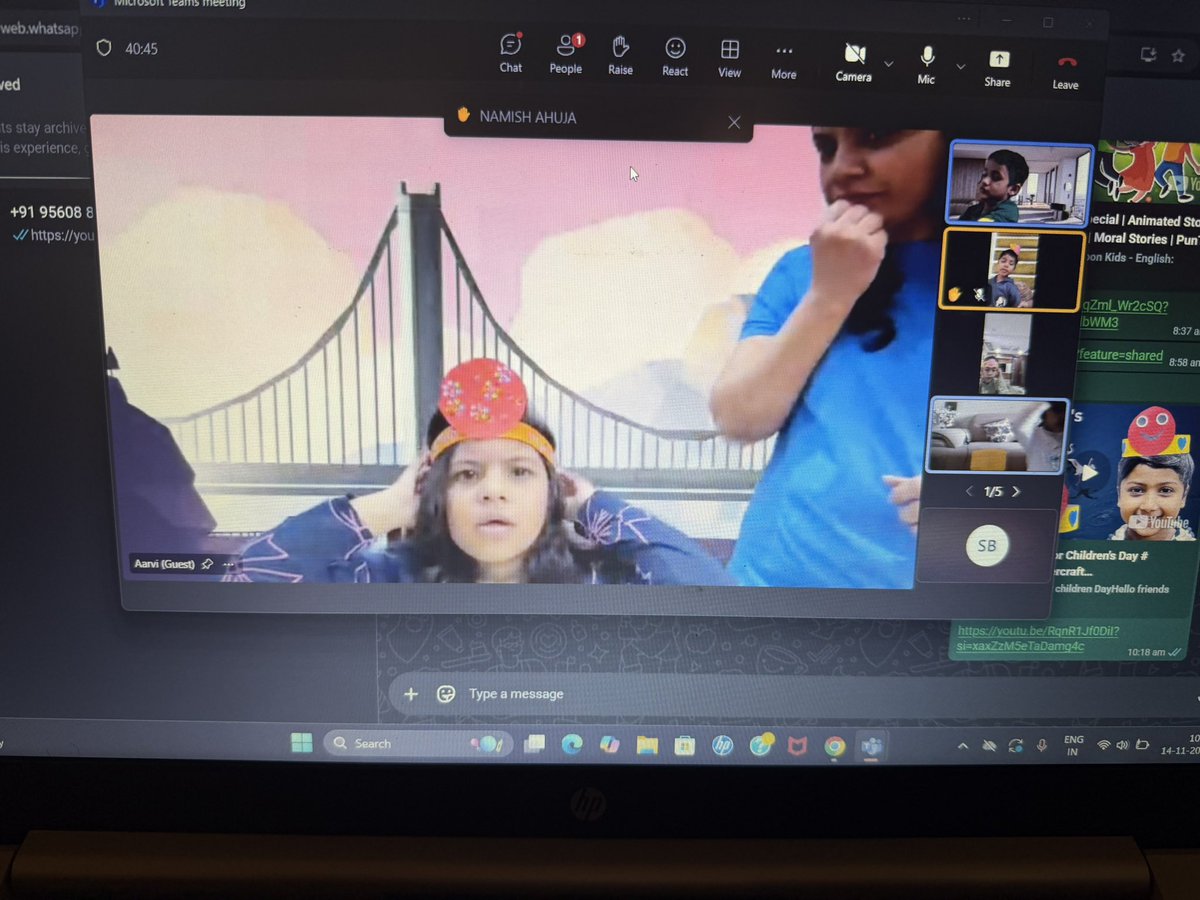Open the Chat panel in Teams
Image resolution: width=1200 pixels, height=900 pixels.
coord(511,54)
